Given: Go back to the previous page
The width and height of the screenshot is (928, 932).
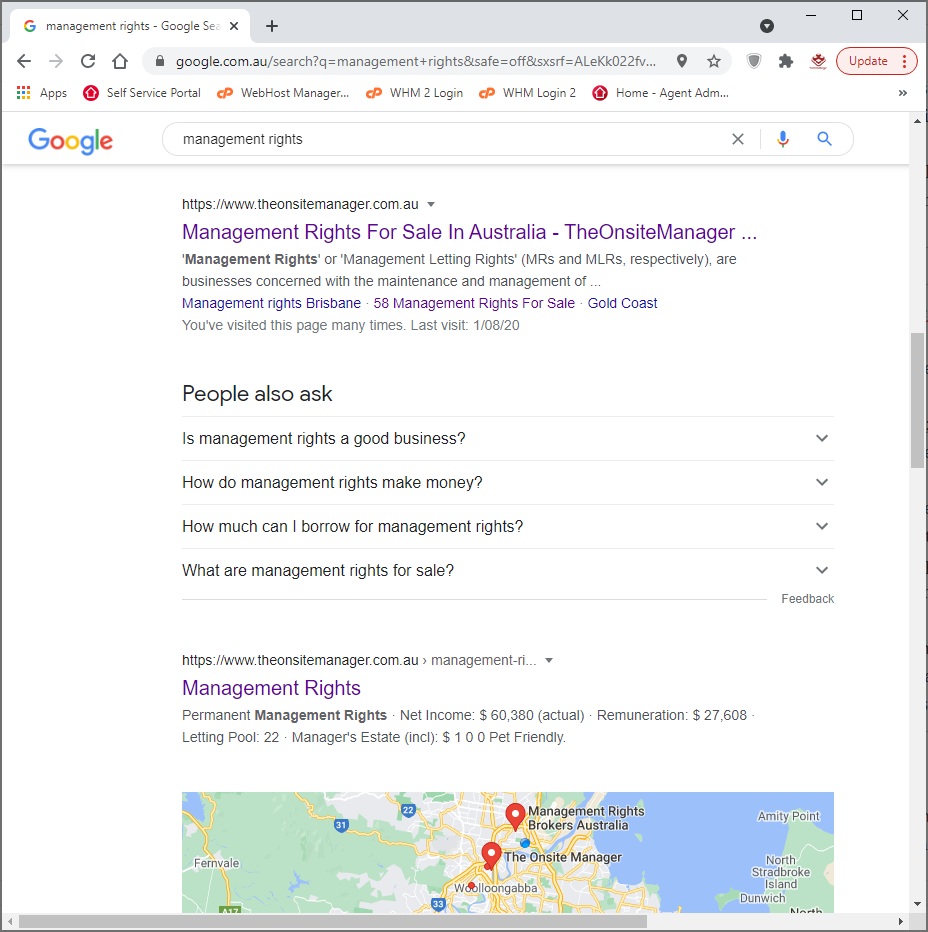Looking at the screenshot, I should pos(24,61).
